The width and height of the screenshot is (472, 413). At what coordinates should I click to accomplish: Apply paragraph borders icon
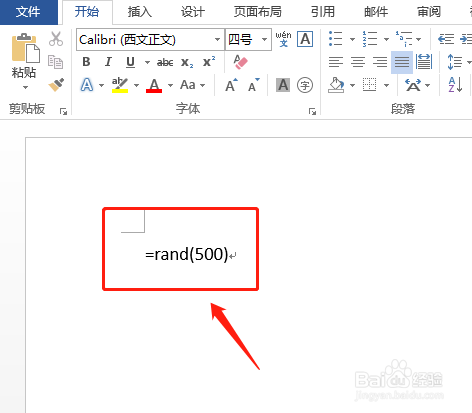(369, 85)
